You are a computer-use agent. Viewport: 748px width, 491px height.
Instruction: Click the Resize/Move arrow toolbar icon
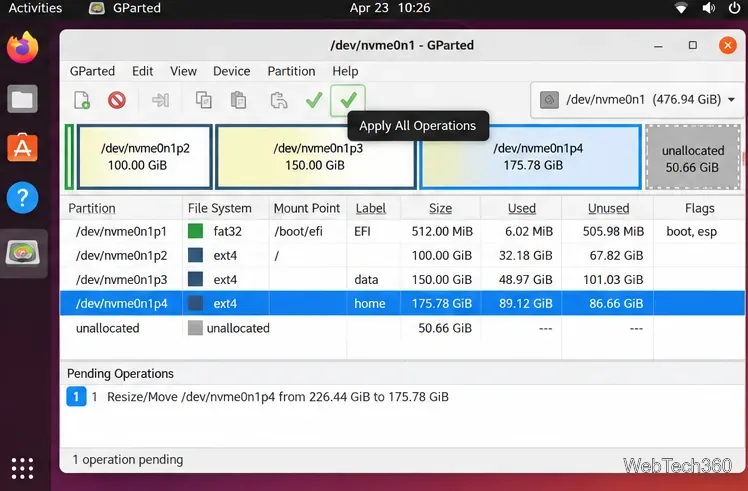click(160, 100)
